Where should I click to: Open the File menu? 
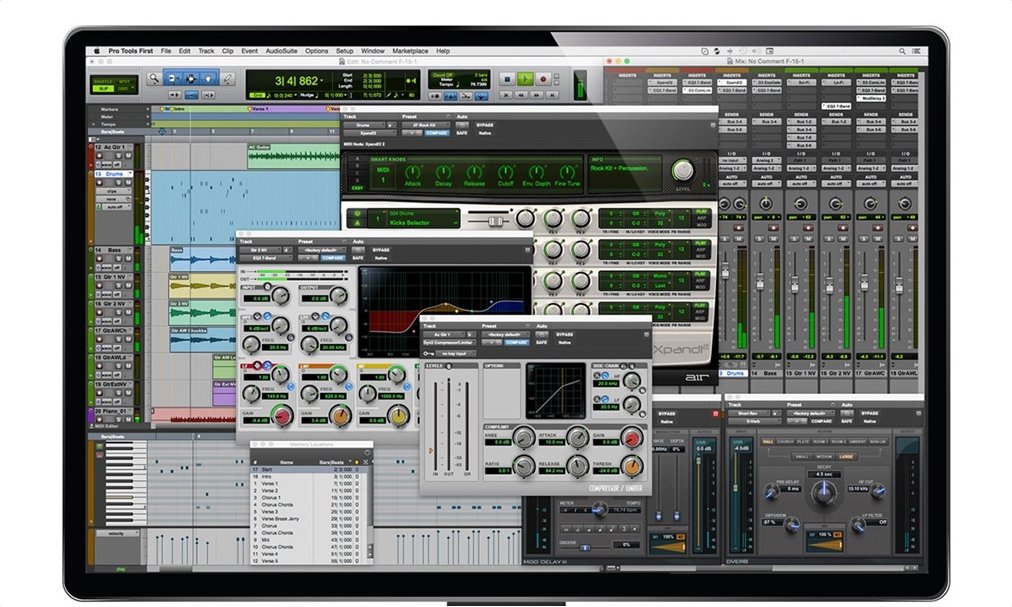point(166,51)
